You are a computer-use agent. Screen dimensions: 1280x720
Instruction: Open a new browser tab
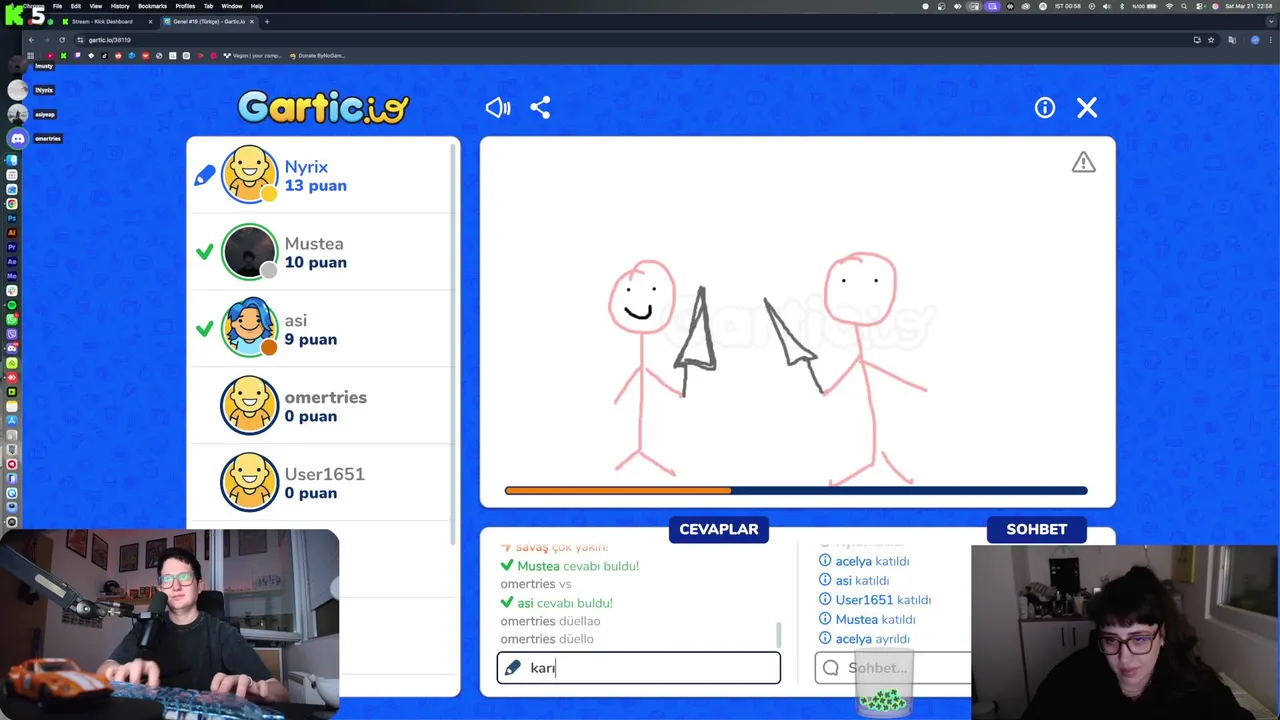[267, 21]
